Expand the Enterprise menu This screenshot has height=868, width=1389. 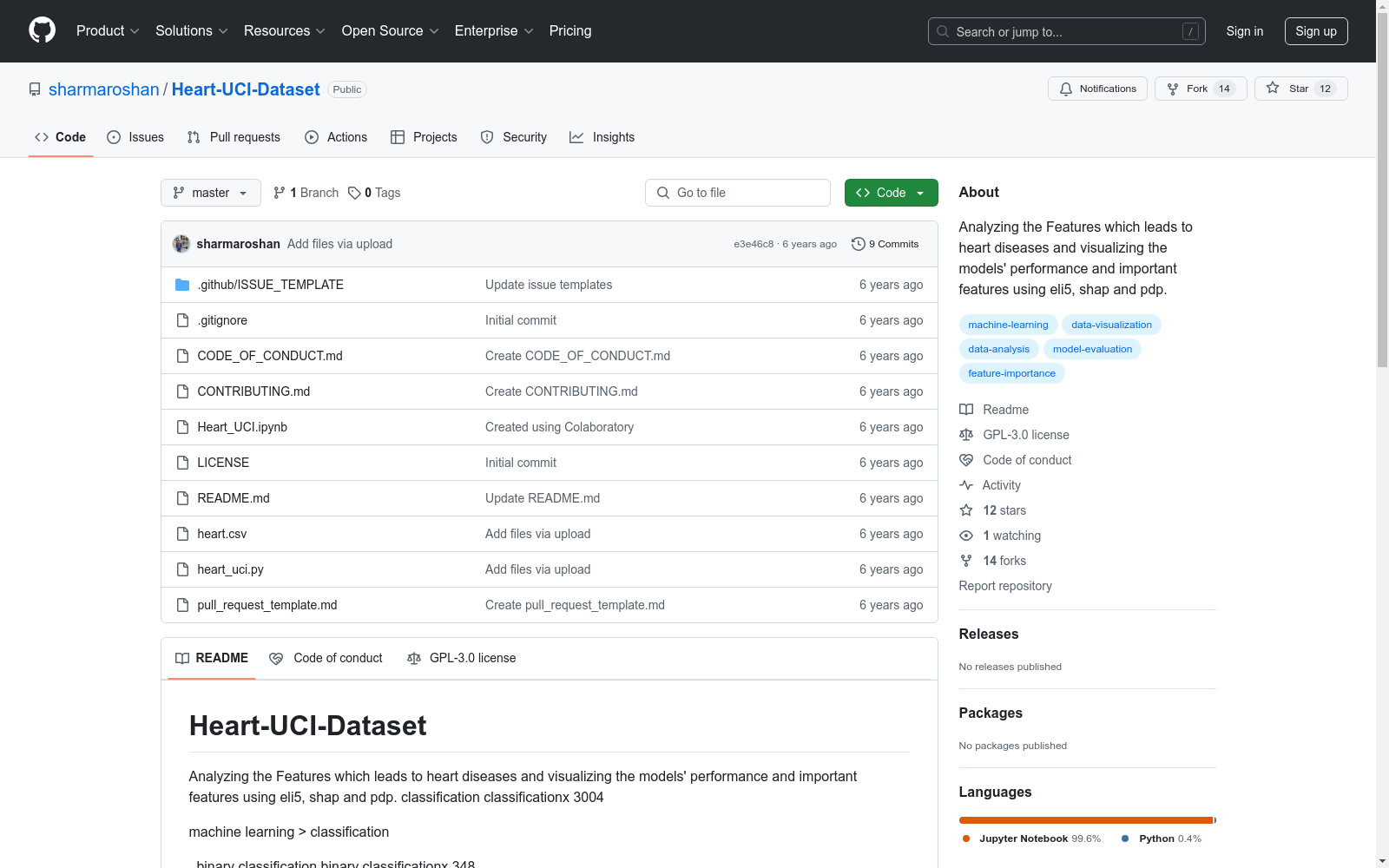point(494,31)
